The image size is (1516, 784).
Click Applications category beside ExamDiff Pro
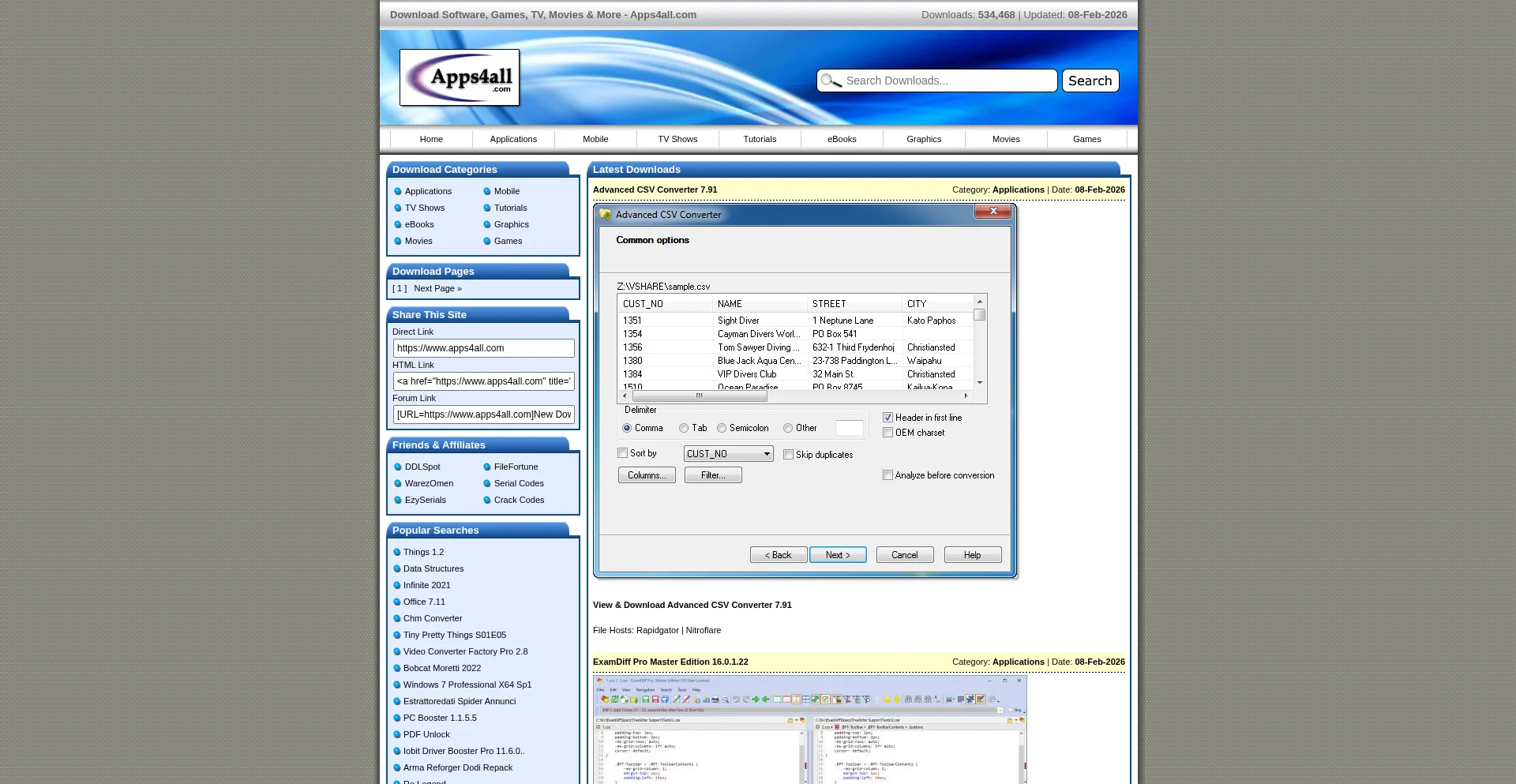click(1018, 662)
